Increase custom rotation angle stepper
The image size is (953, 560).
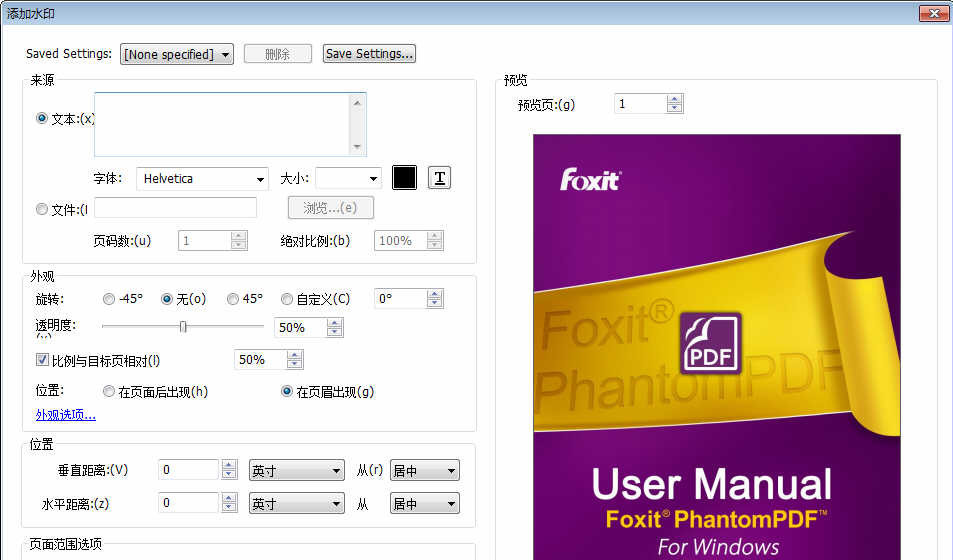coord(435,294)
